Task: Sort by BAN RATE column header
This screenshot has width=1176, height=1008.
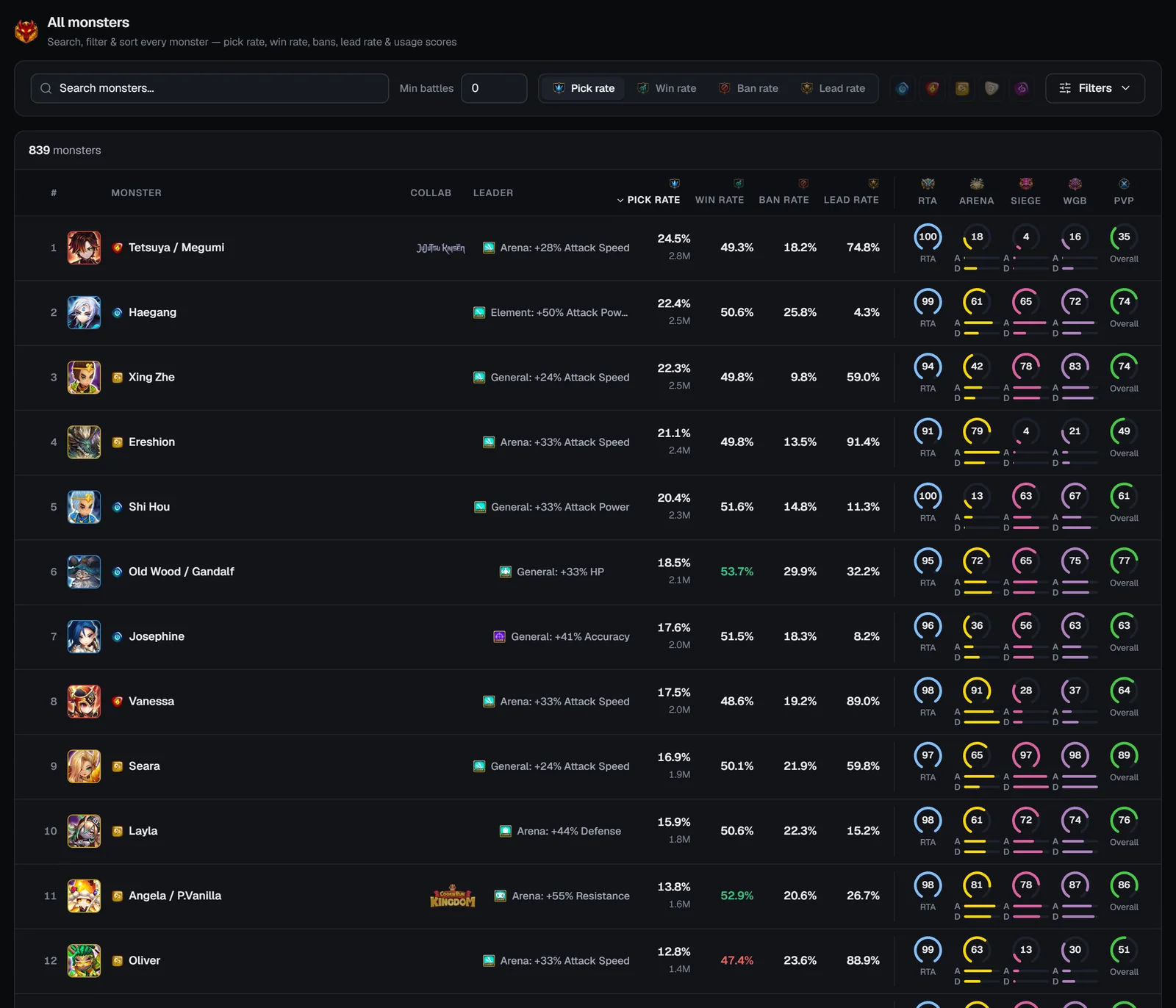Action: (x=784, y=200)
